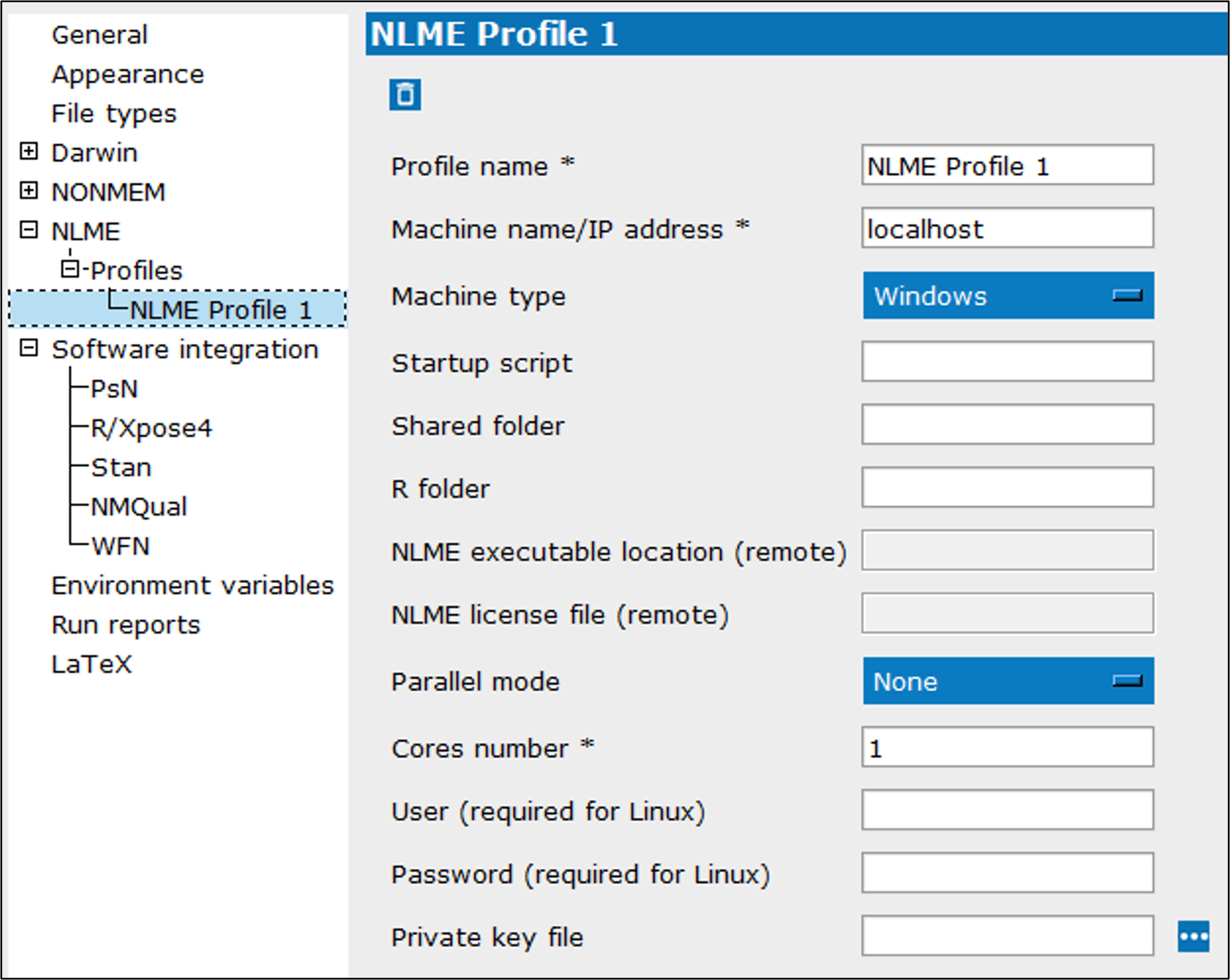Click the Cores number input field
Viewport: 1230px width, 980px height.
(1007, 747)
